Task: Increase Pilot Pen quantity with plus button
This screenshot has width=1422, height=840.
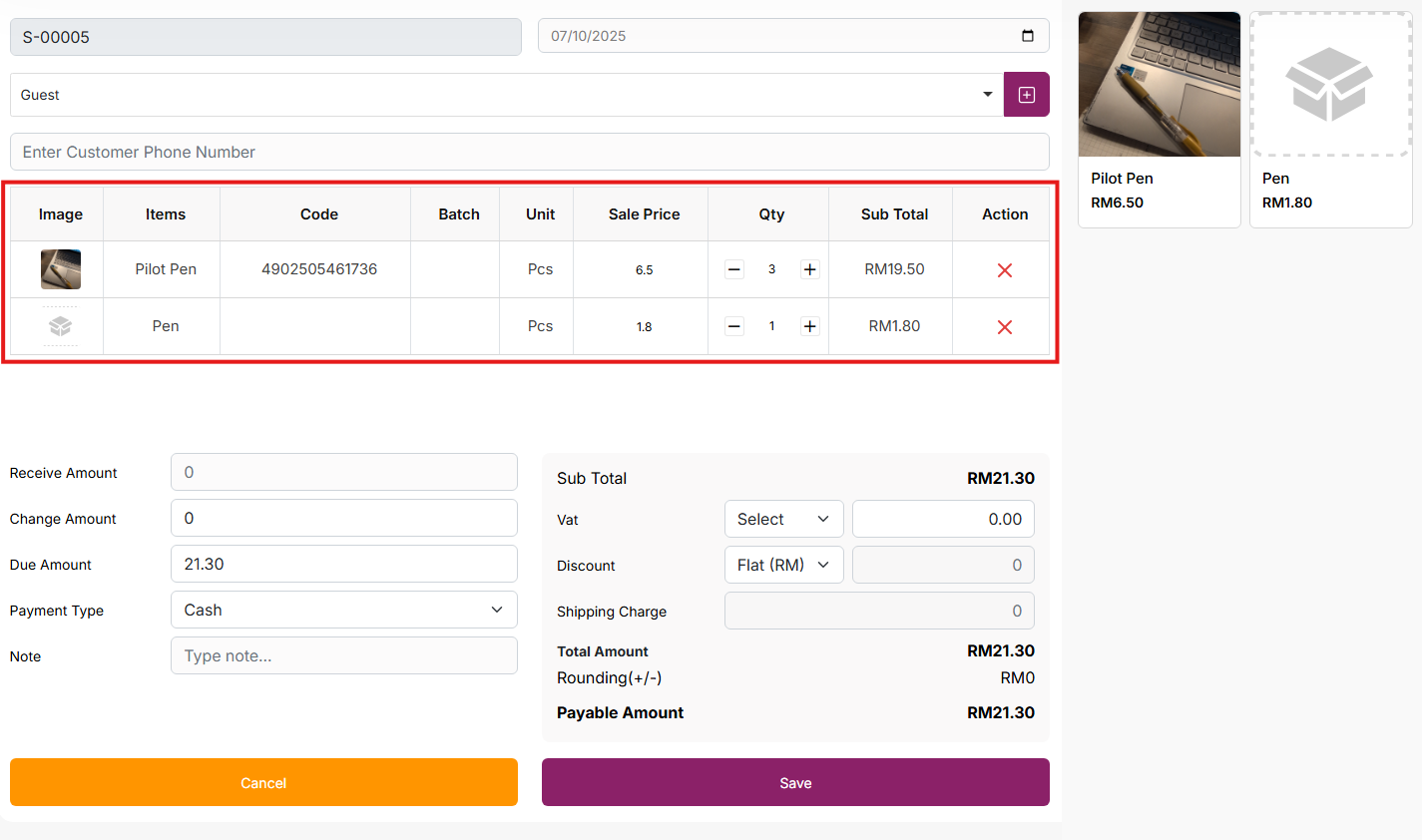Action: tap(809, 269)
